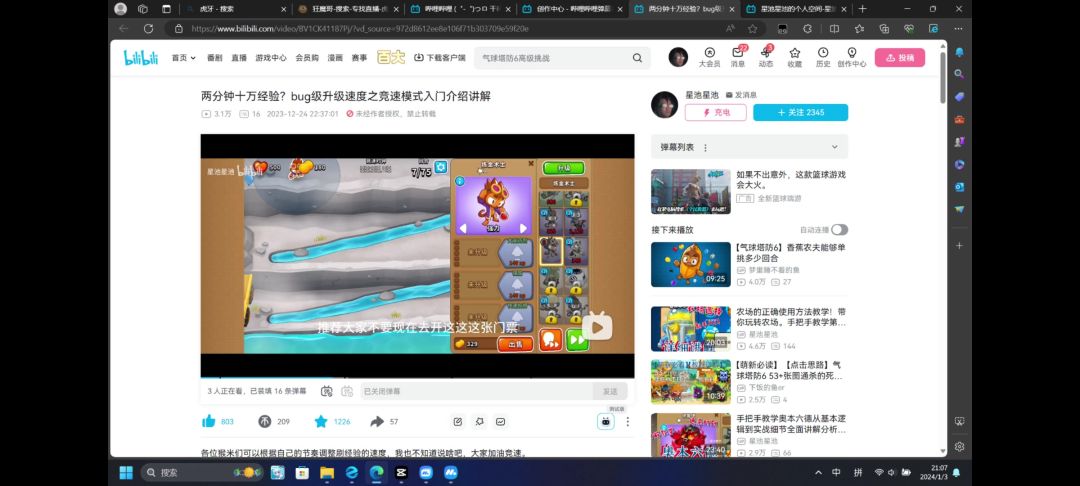
Task: Click the 发消息 link beside uploader name
Action: 741,94
